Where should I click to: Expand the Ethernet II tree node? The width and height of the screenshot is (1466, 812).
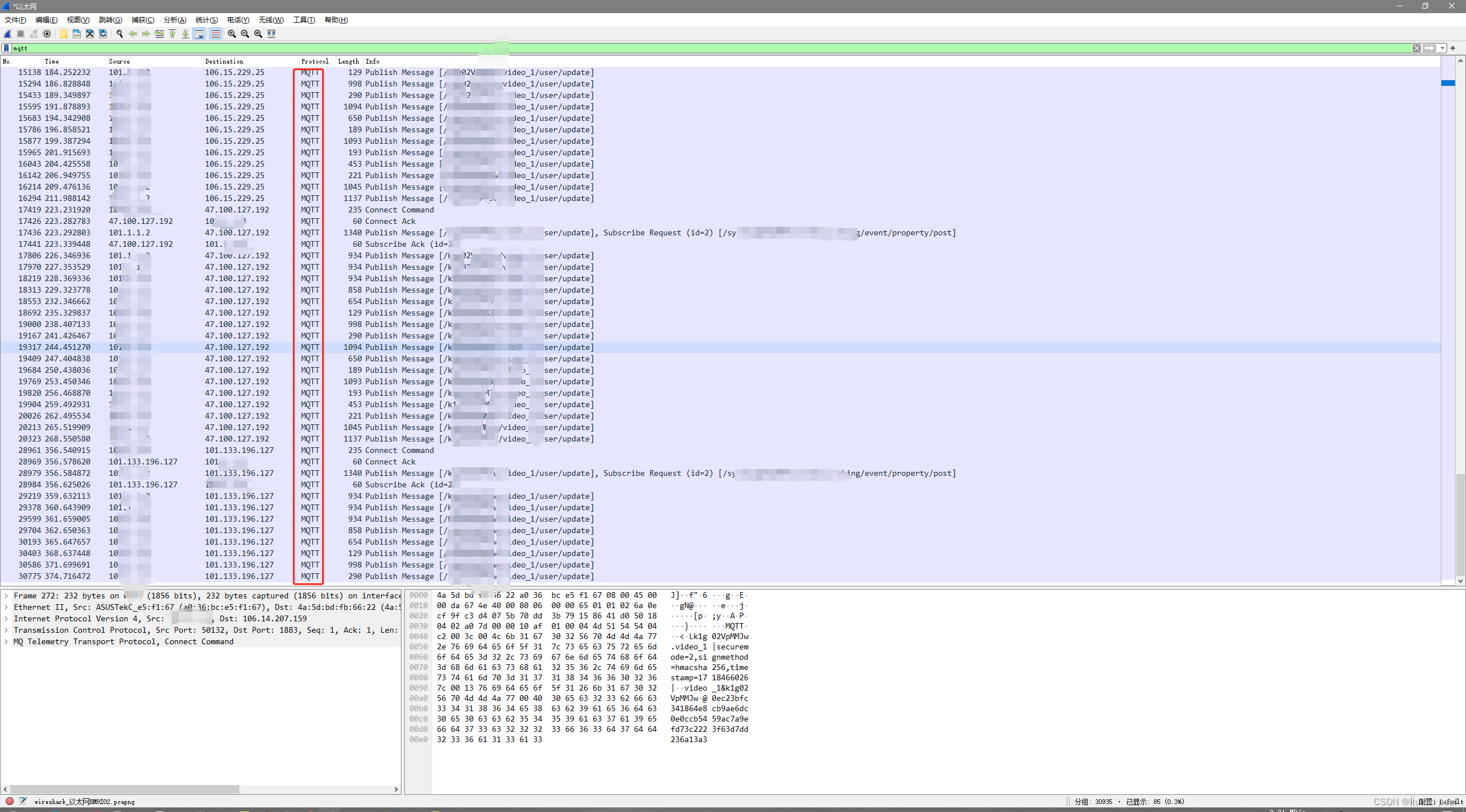coord(6,607)
